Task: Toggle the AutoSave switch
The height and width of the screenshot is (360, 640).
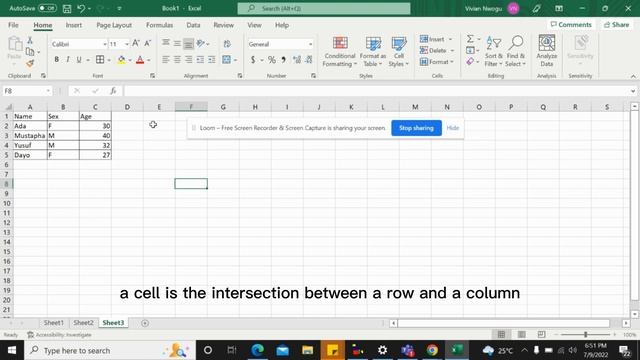Action: point(47,8)
